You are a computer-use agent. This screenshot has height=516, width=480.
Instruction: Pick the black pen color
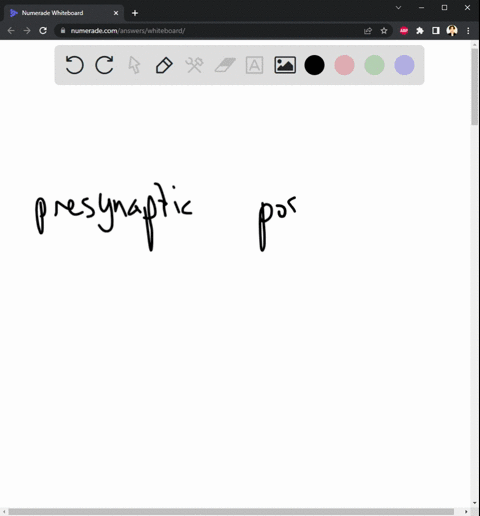click(314, 65)
